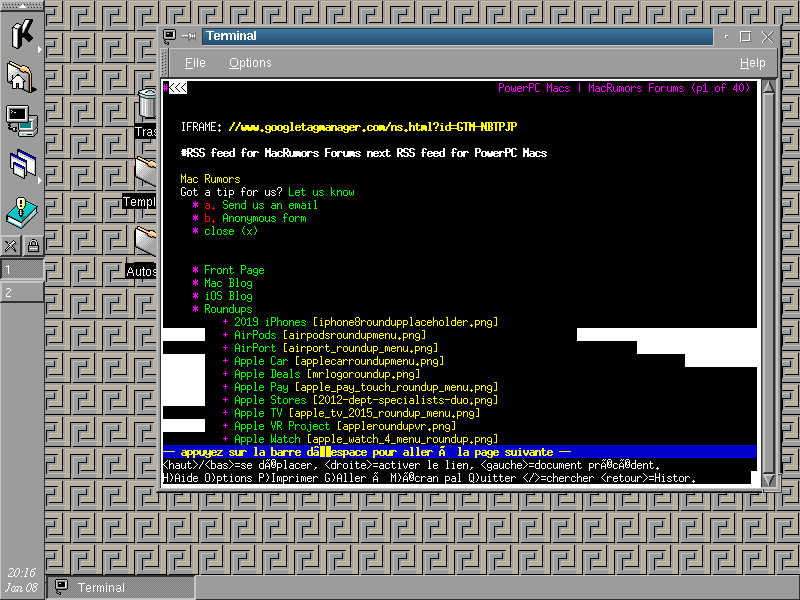
Task: Click the Terminal vertical scrollbar track
Action: pos(768,284)
